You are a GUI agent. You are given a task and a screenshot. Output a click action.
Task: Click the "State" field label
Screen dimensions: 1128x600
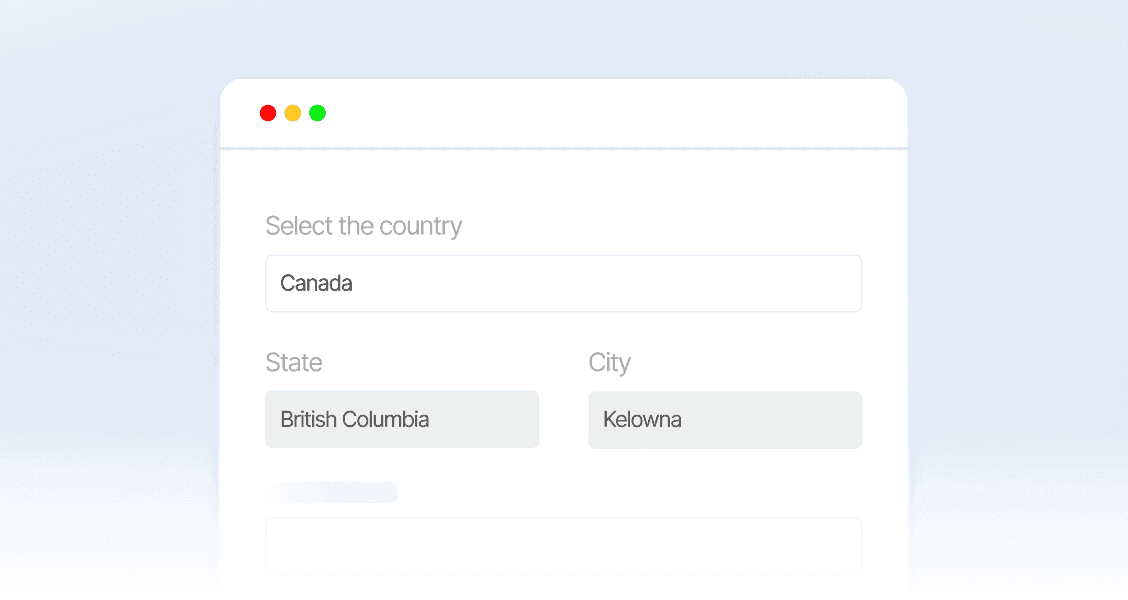pyautogui.click(x=294, y=362)
